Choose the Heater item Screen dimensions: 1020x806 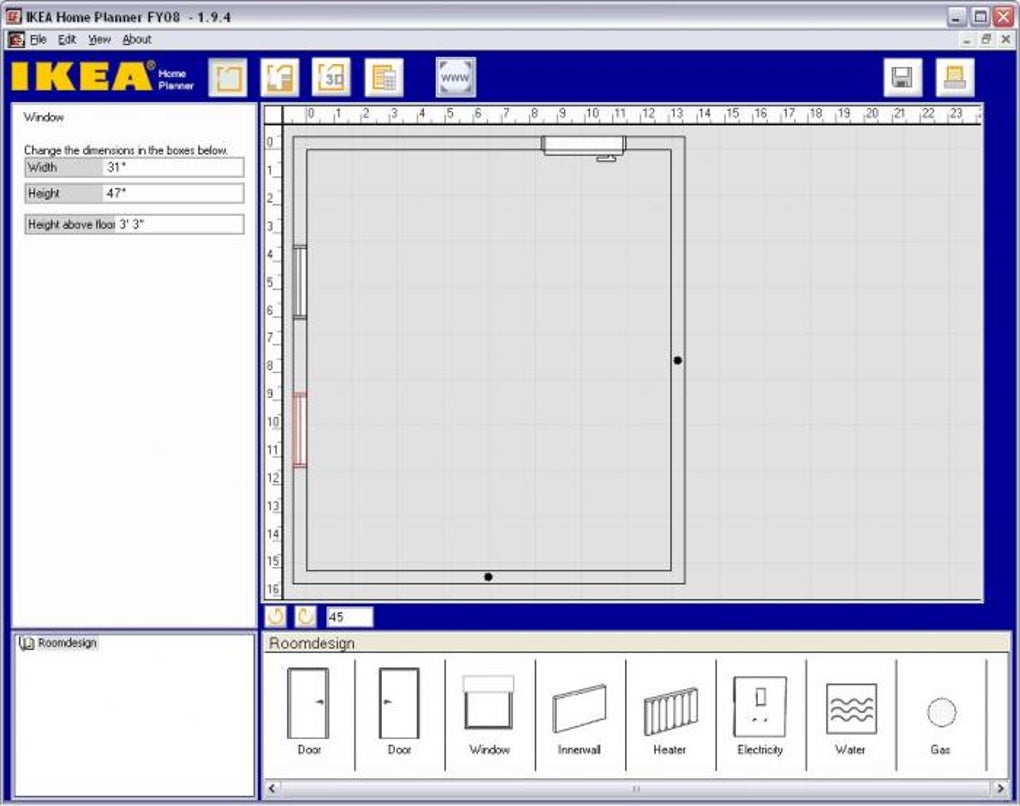click(669, 720)
